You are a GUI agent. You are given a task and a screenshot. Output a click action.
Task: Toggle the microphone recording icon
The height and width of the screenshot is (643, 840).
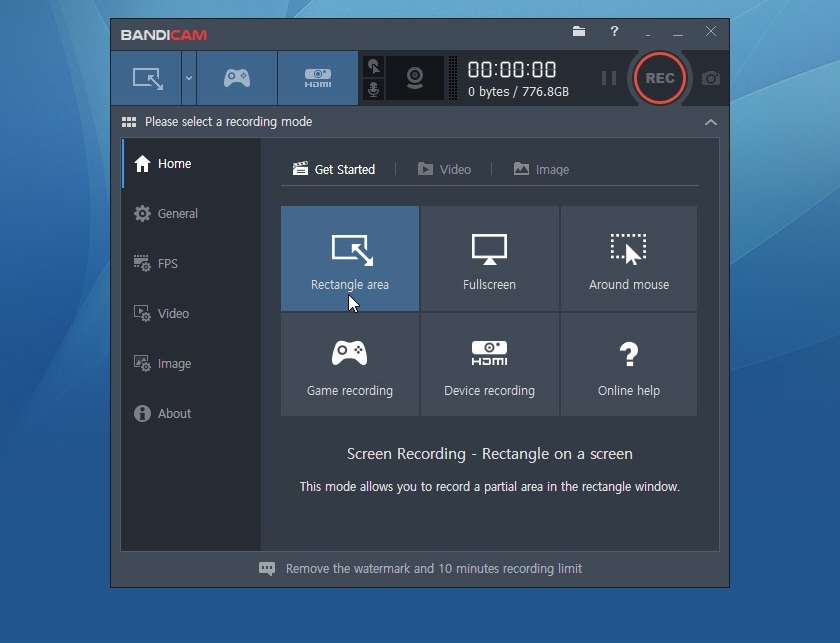[374, 89]
